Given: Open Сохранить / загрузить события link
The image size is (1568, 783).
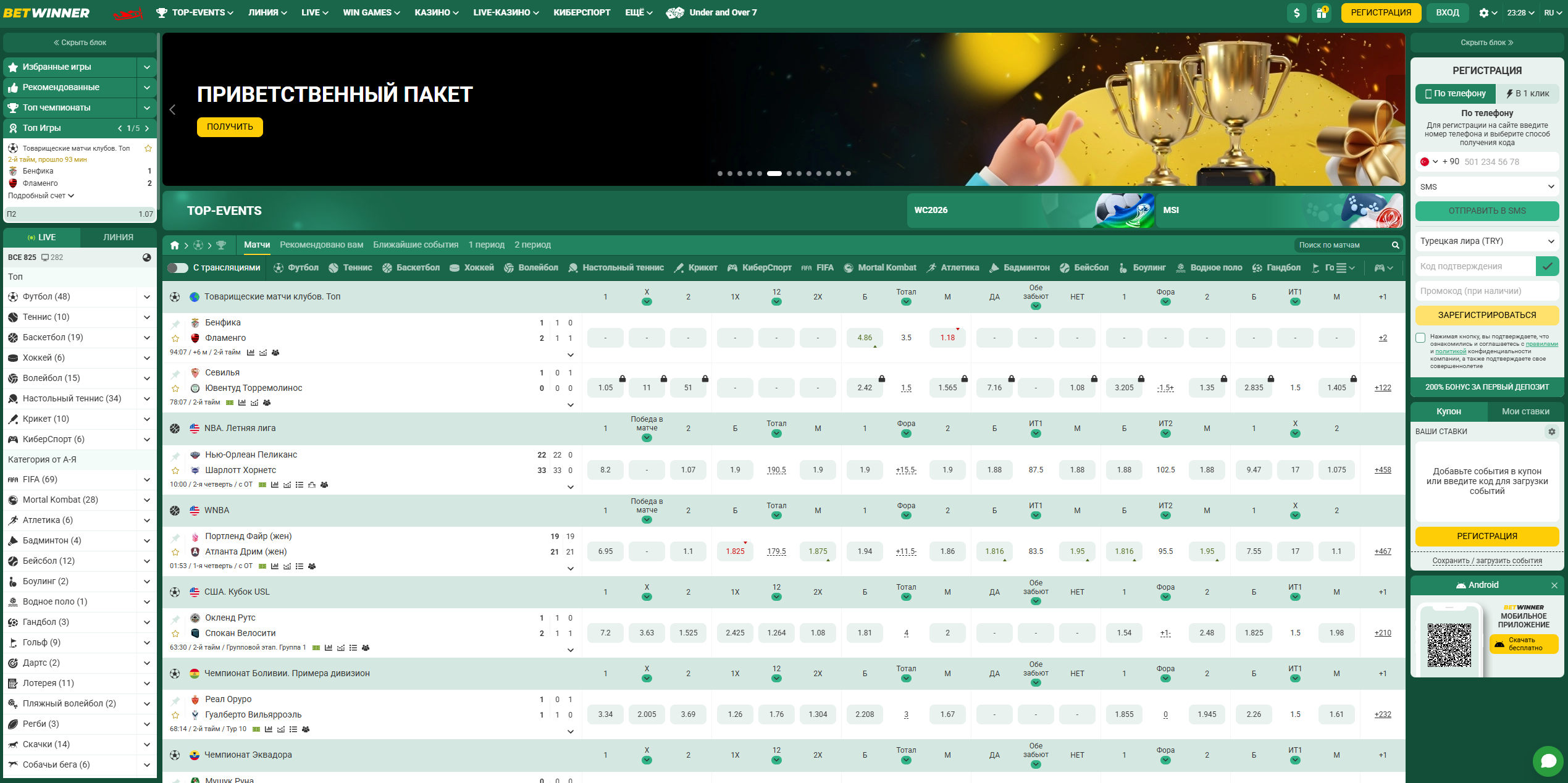Looking at the screenshot, I should pyautogui.click(x=1487, y=561).
